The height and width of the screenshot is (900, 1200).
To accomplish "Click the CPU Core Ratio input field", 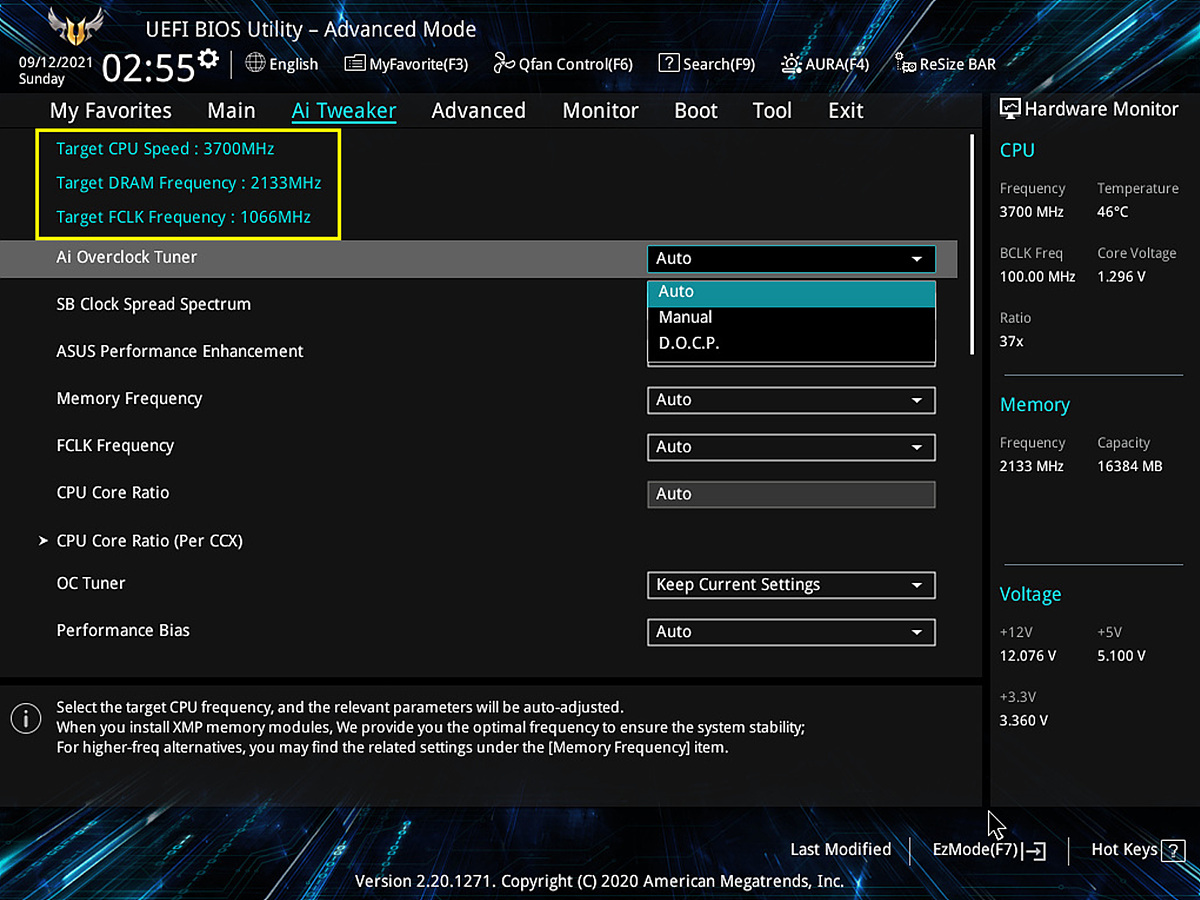I will tap(791, 494).
